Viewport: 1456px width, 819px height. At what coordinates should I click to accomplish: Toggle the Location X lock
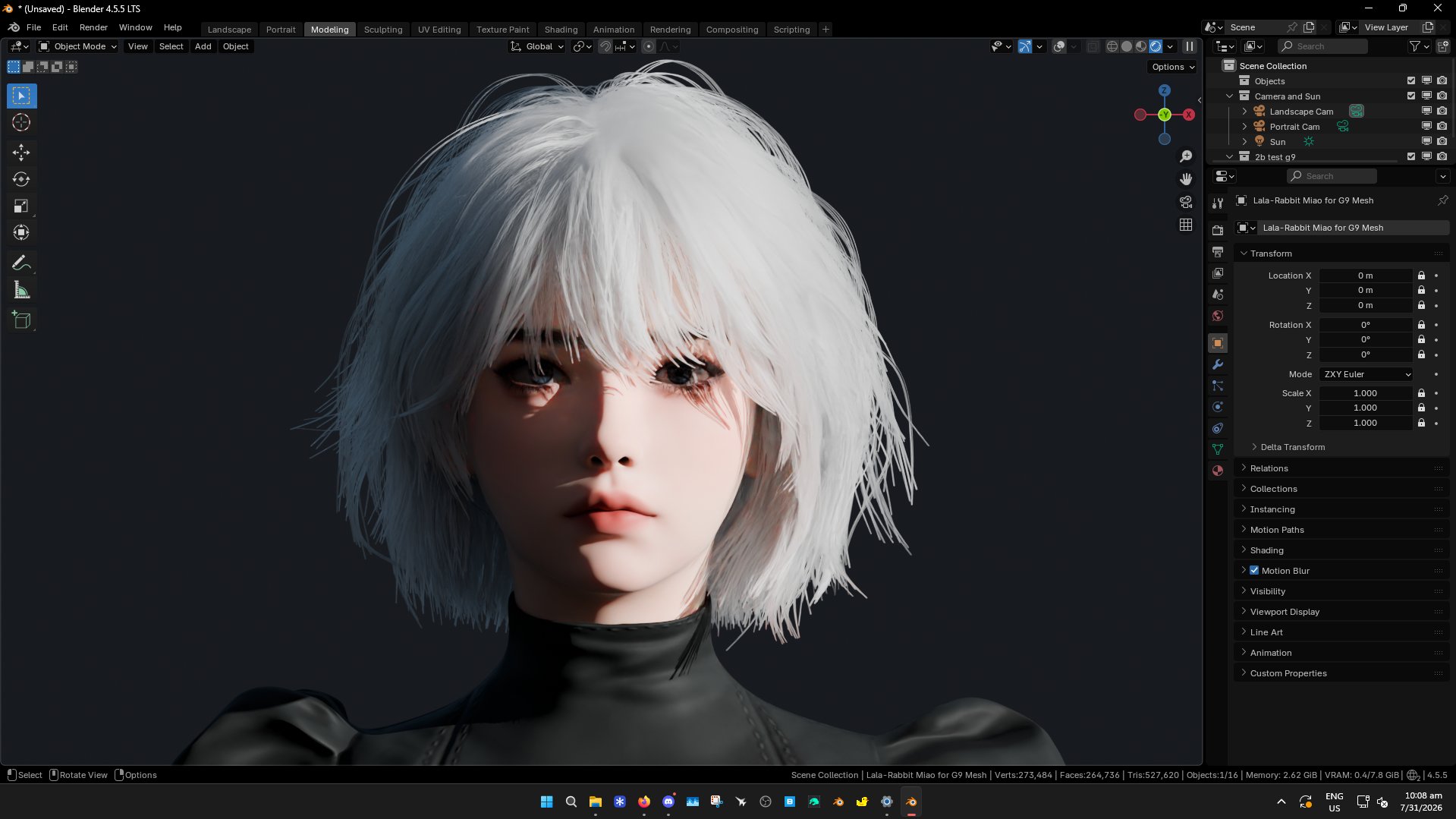point(1421,276)
